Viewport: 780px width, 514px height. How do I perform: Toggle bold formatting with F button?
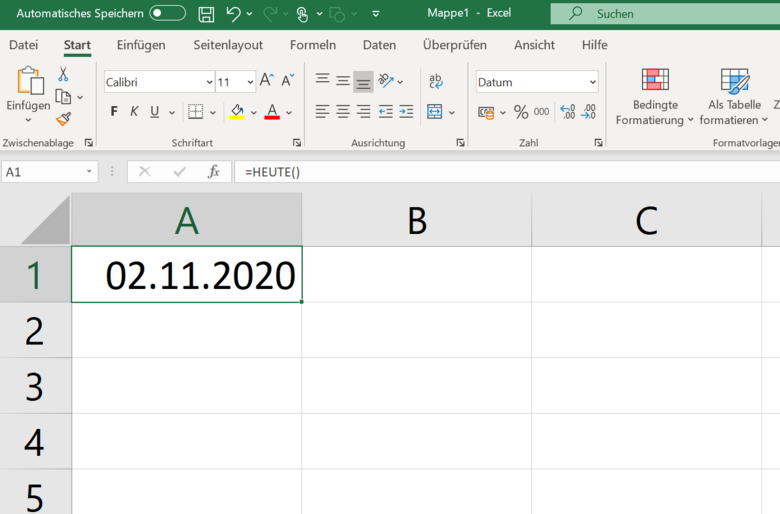pos(114,112)
